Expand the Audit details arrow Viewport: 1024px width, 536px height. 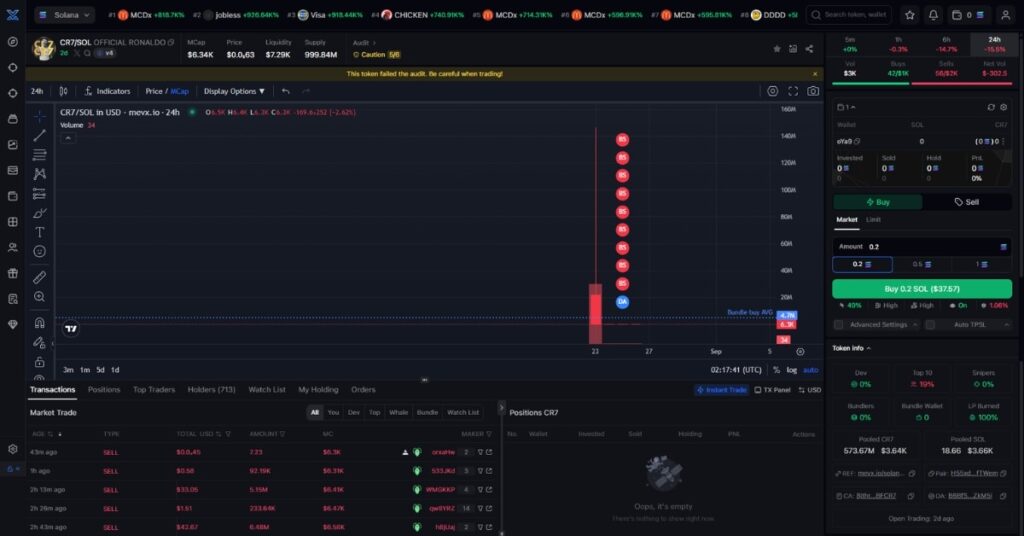(x=374, y=43)
